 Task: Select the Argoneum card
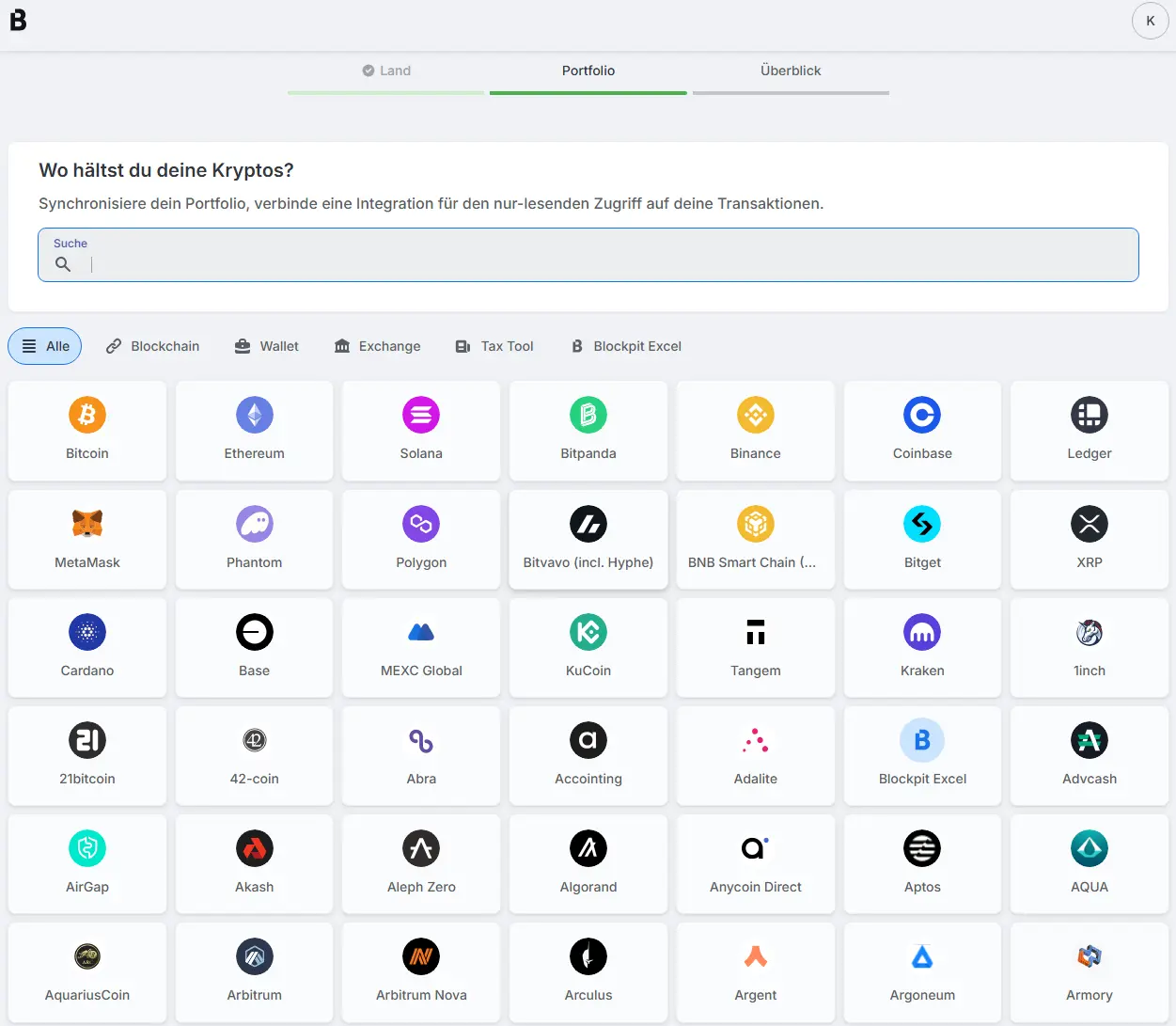922,972
